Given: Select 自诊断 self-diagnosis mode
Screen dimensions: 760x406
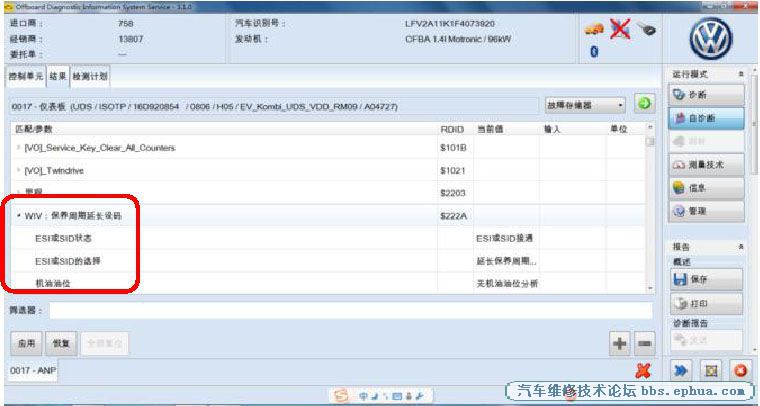Looking at the screenshot, I should pyautogui.click(x=706, y=118).
